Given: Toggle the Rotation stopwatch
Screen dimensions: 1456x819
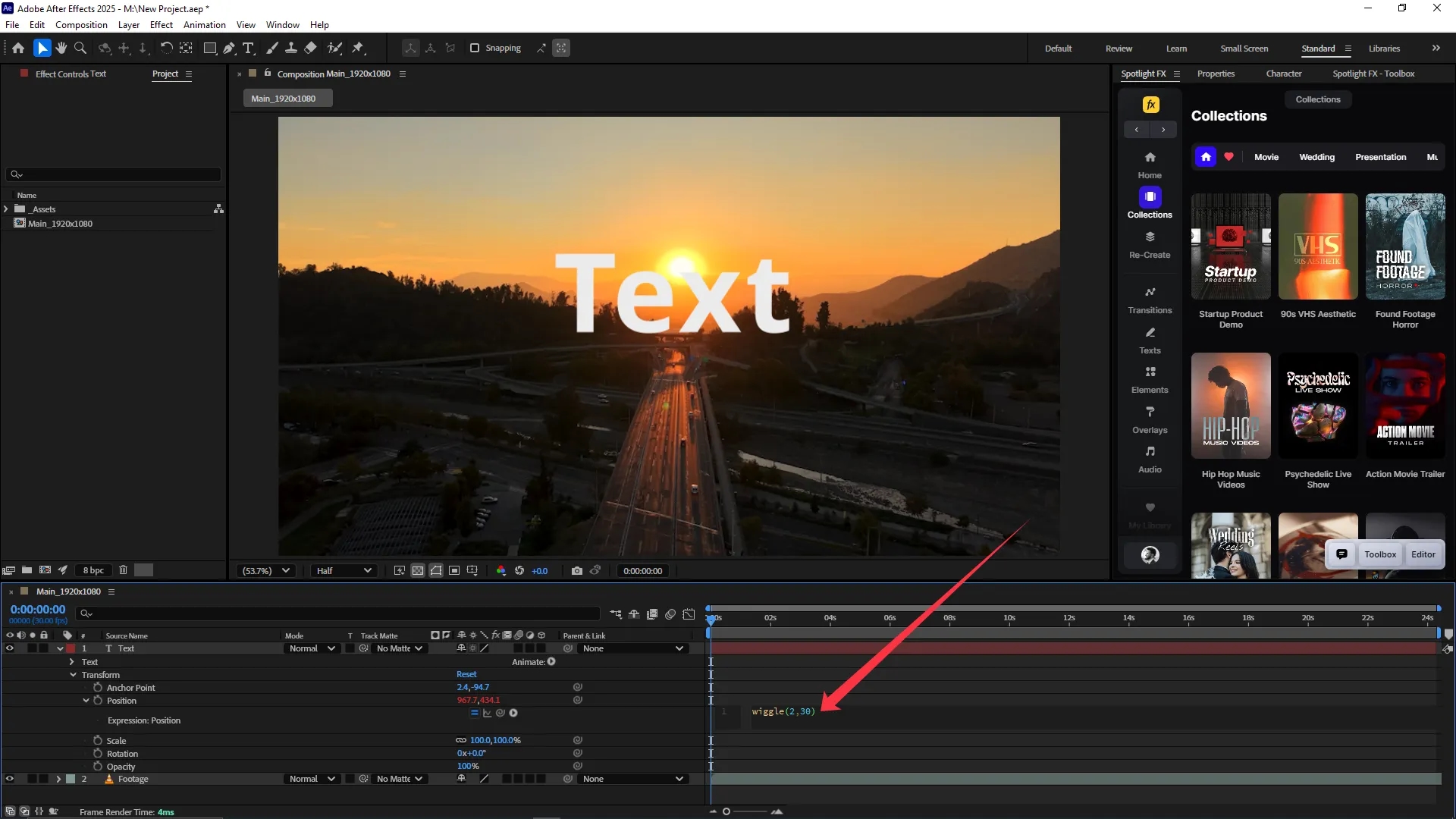Looking at the screenshot, I should (x=98, y=753).
